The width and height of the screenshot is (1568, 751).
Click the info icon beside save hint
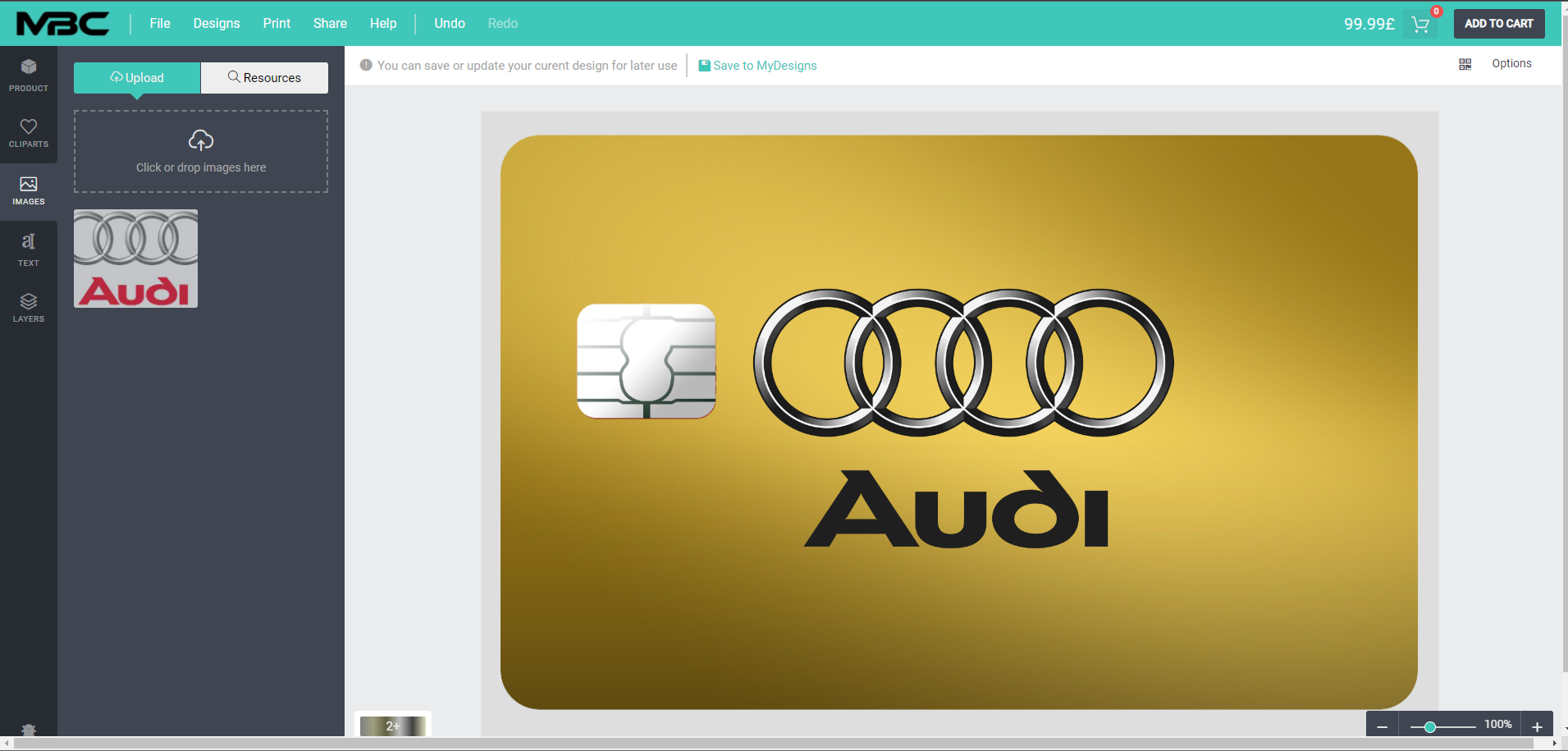tap(366, 65)
